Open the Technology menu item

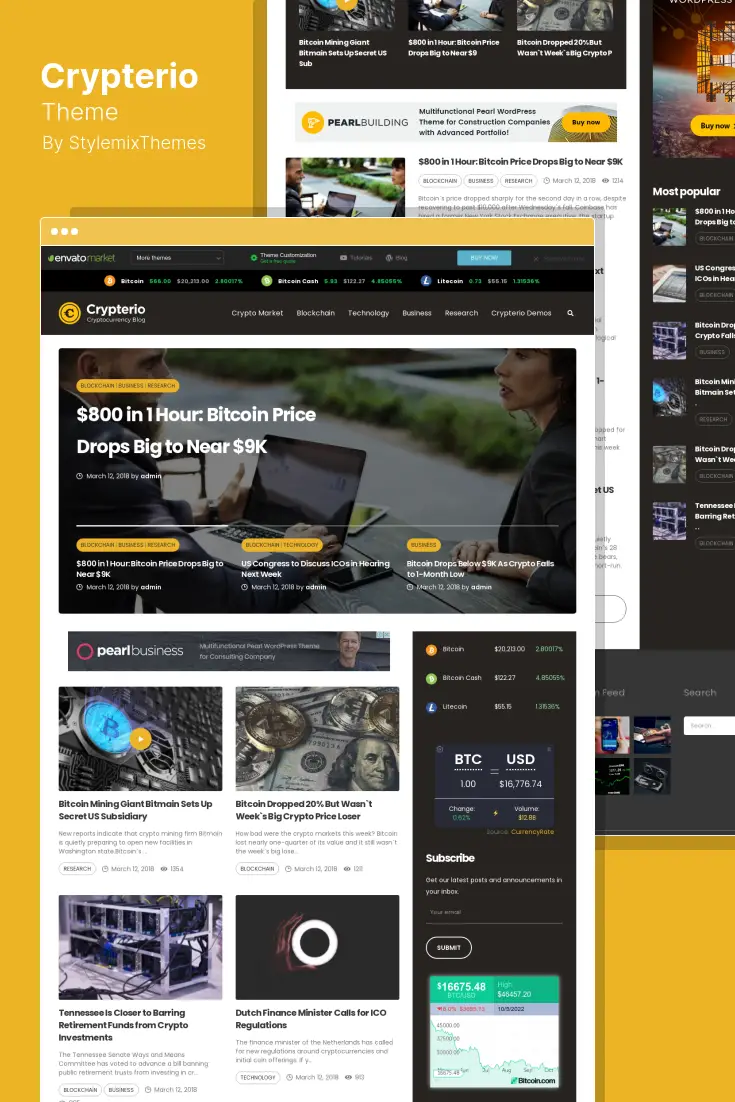click(368, 313)
